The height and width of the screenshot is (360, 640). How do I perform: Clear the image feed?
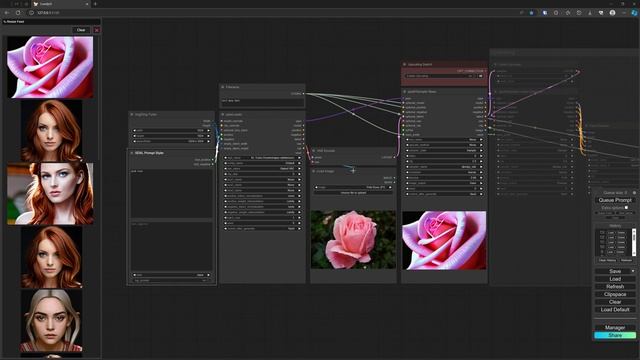coord(81,30)
